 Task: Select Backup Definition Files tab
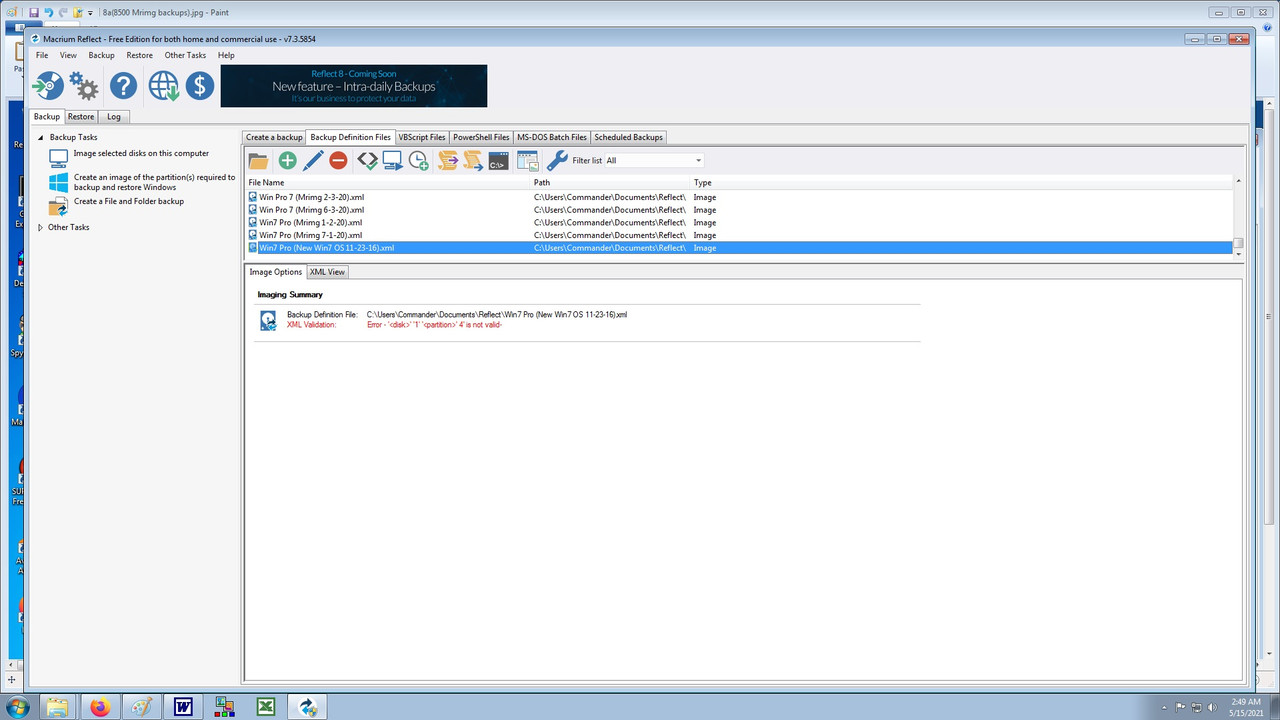click(350, 137)
